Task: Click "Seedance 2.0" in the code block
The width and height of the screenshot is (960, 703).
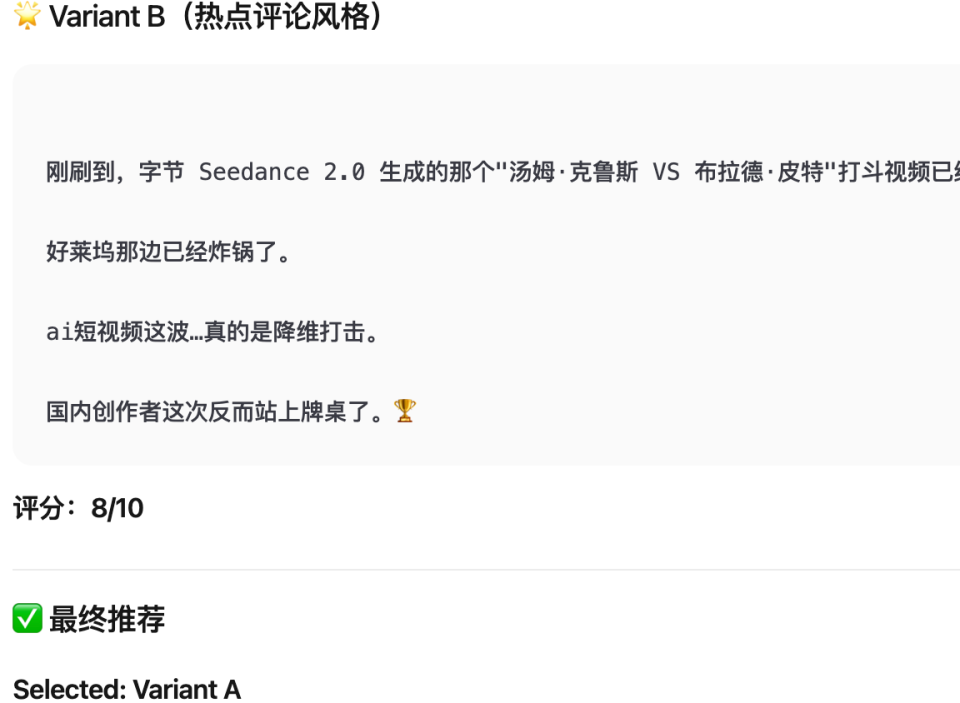Action: tap(282, 172)
